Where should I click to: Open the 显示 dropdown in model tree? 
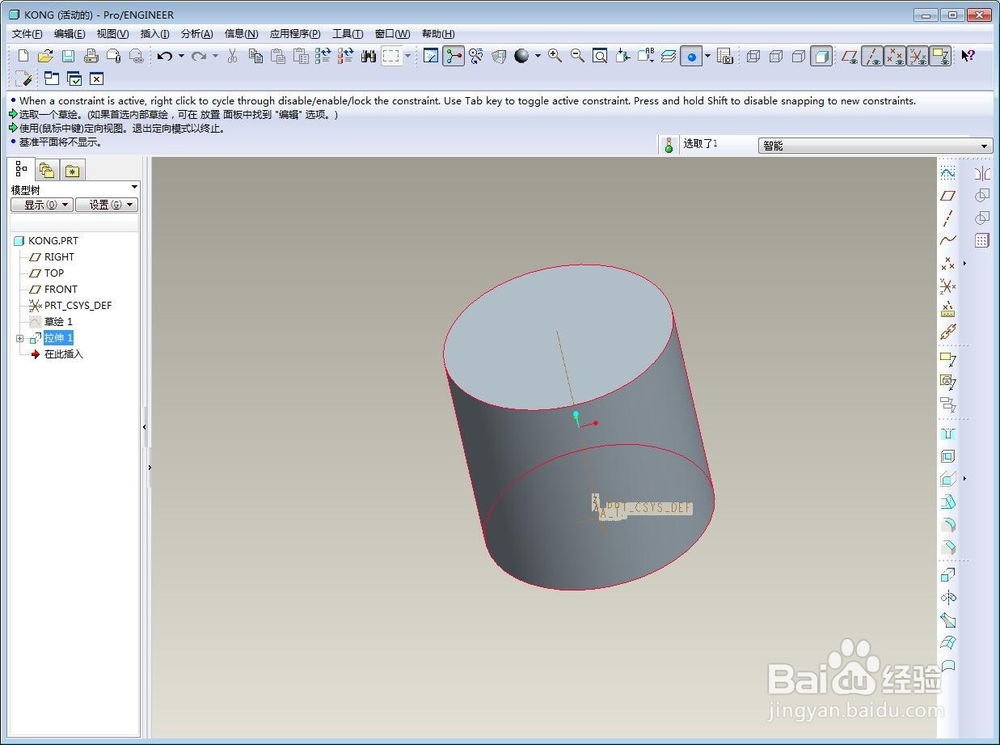pyautogui.click(x=41, y=205)
